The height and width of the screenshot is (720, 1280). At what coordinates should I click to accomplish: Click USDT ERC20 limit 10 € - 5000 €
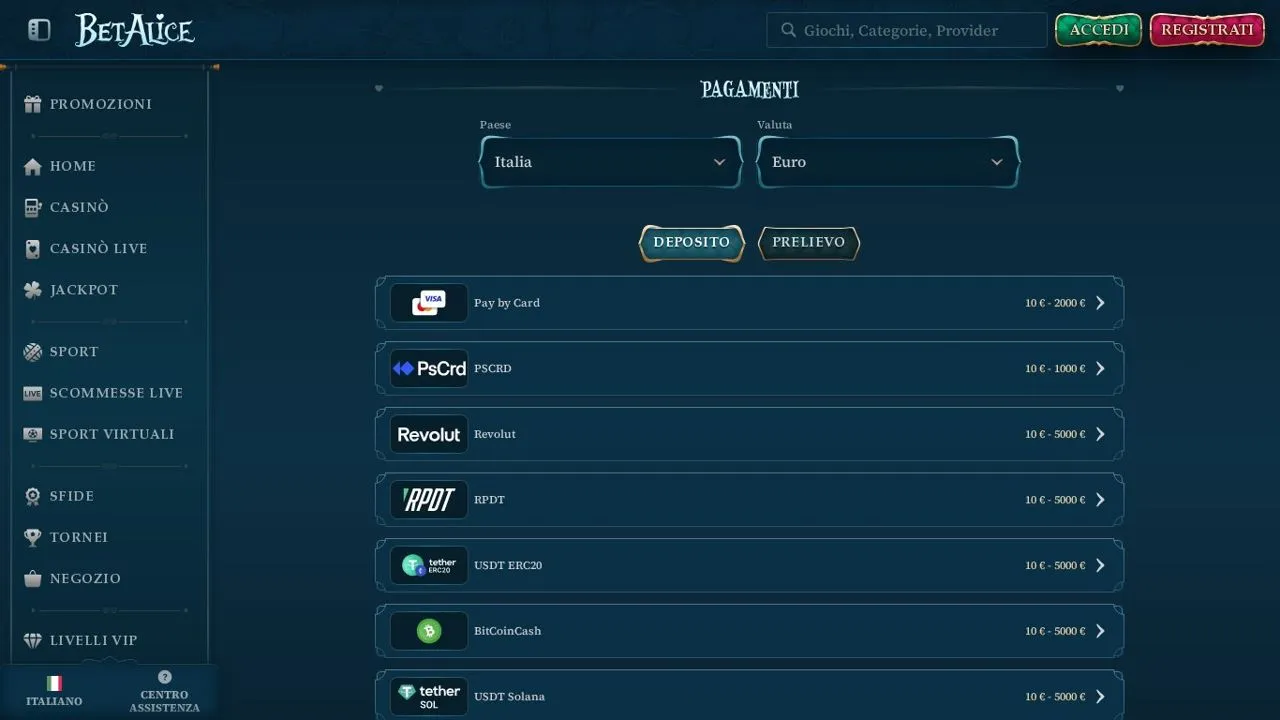(1055, 566)
